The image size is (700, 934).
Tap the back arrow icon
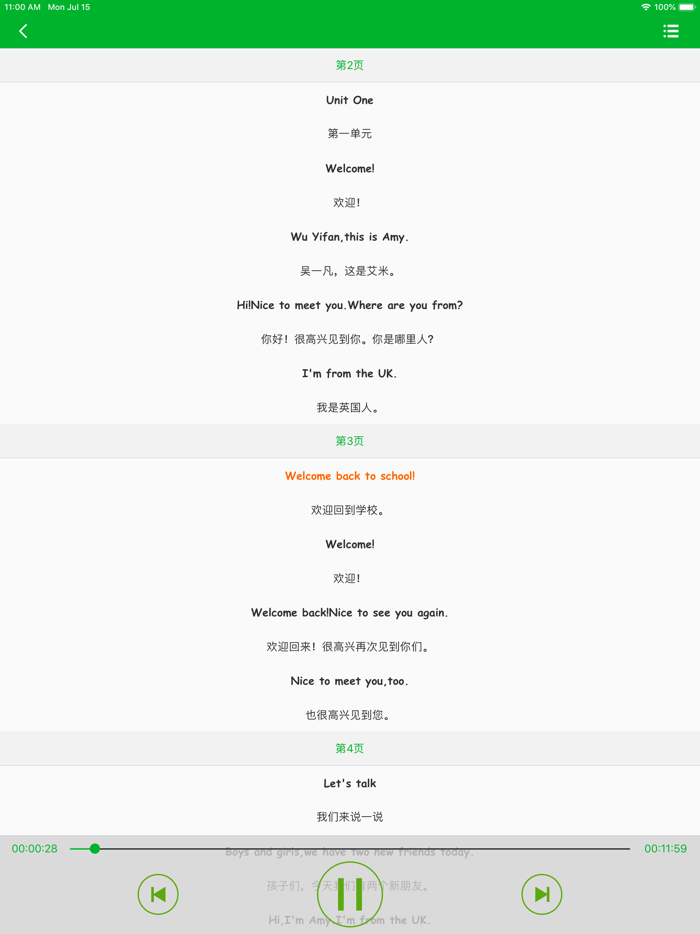point(23,32)
